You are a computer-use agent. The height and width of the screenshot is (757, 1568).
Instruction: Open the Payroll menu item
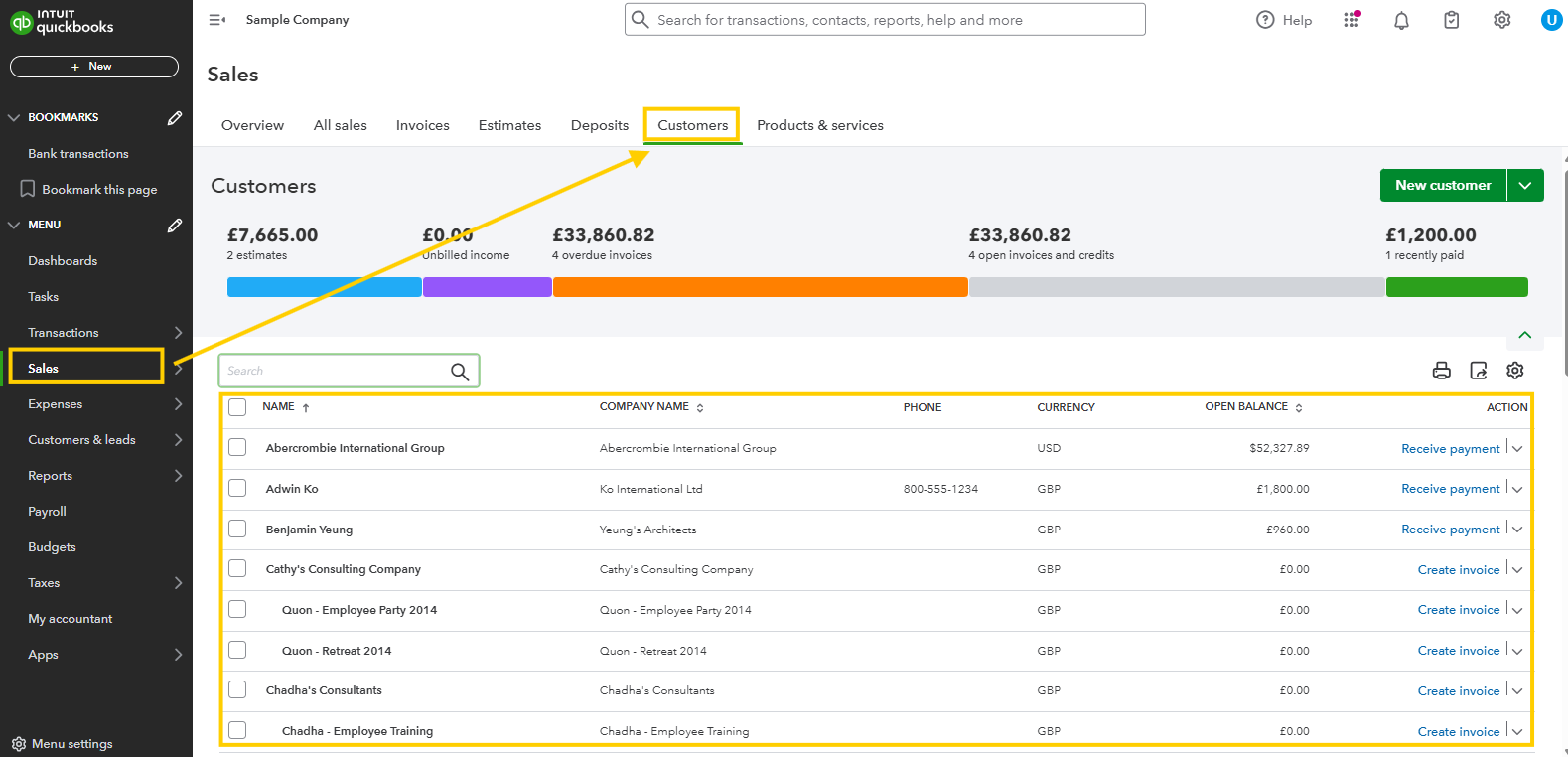[48, 512]
